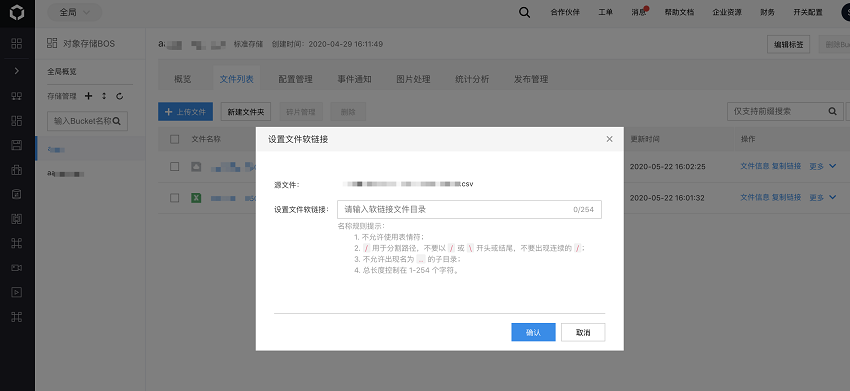
Task: Click the magnifier in the 仅支持前缀搜索 box
Action: [833, 111]
